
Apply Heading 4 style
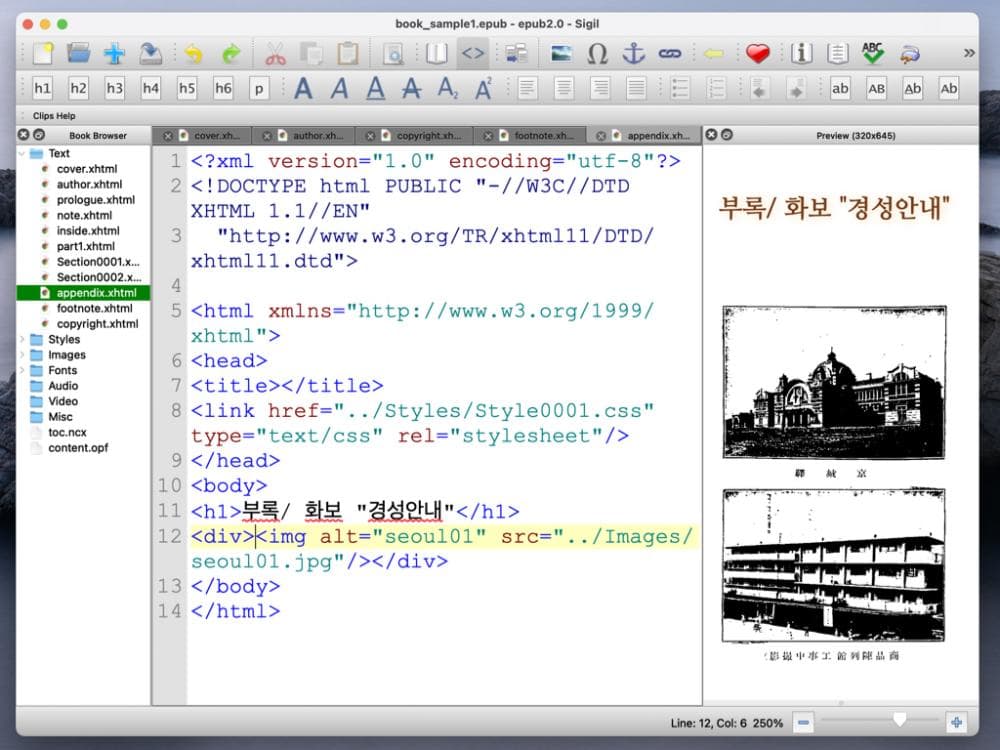[x=151, y=88]
